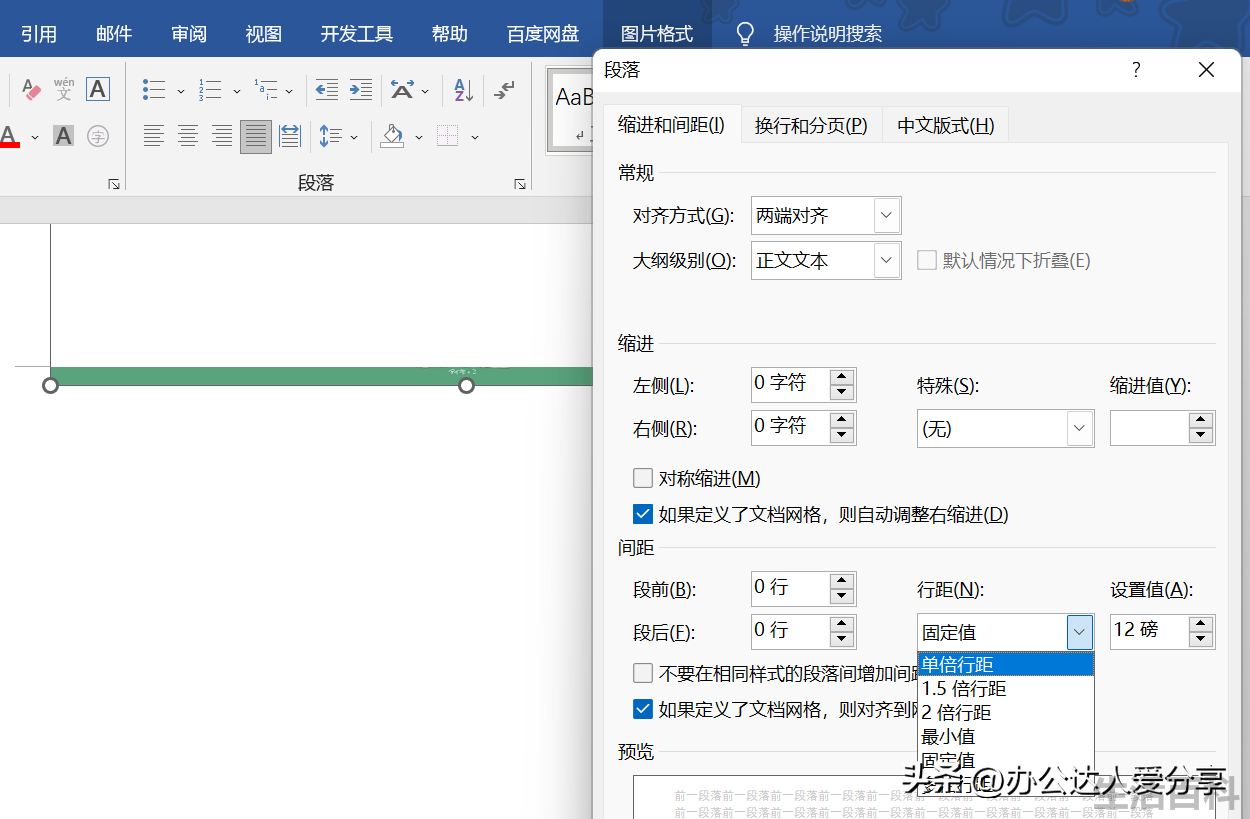This screenshot has width=1250, height=819.
Task: Increase left indent with up spinner
Action: 842,377
